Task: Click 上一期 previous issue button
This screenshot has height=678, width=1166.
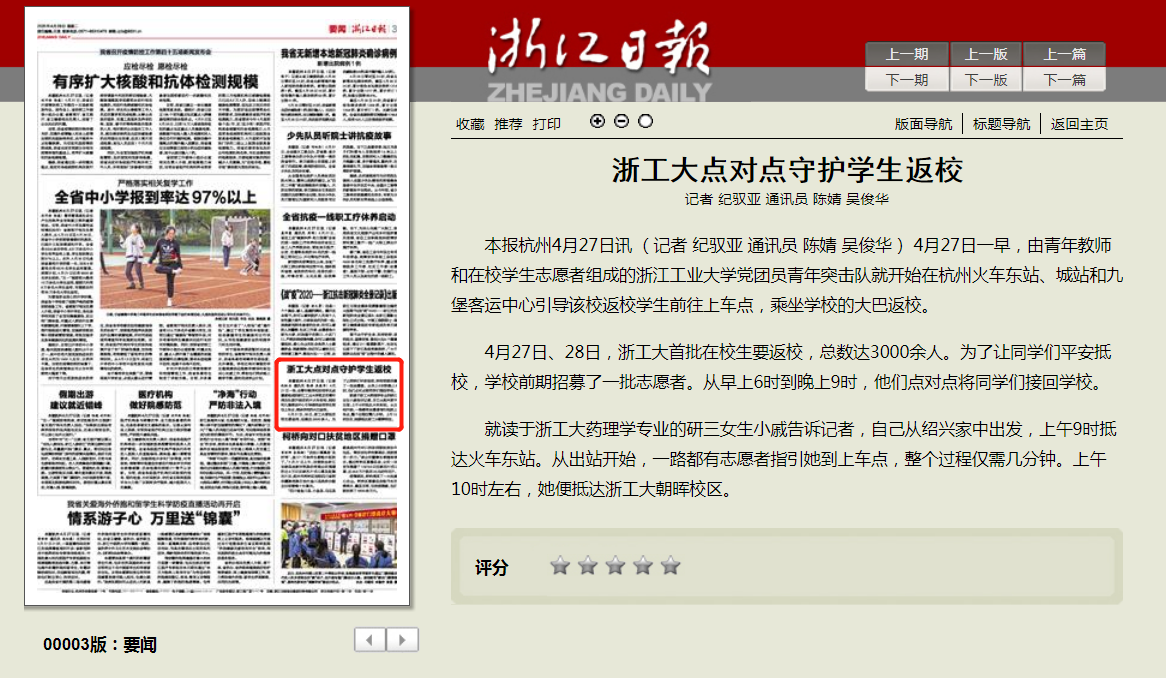Action: [x=906, y=54]
